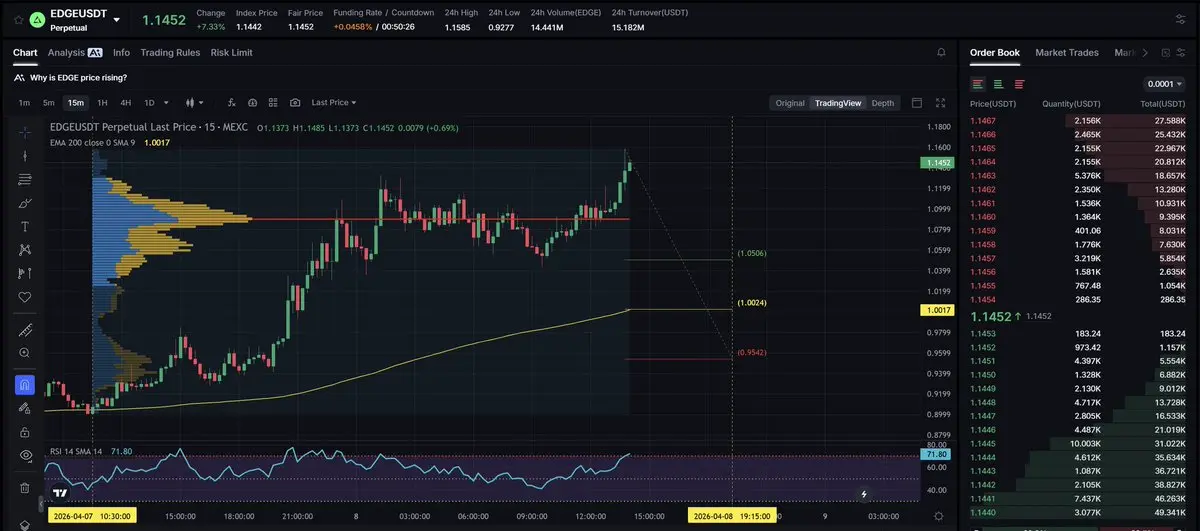Select the 4H timeframe
This screenshot has width=1200, height=531.
126,102
